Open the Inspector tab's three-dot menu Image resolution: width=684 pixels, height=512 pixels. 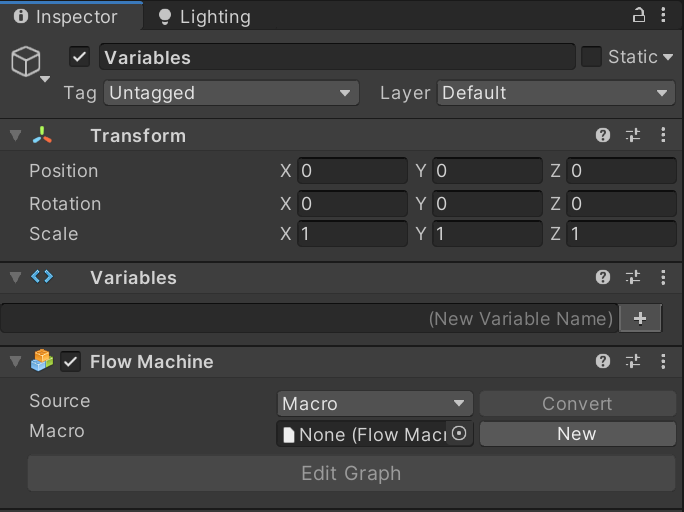coord(663,15)
